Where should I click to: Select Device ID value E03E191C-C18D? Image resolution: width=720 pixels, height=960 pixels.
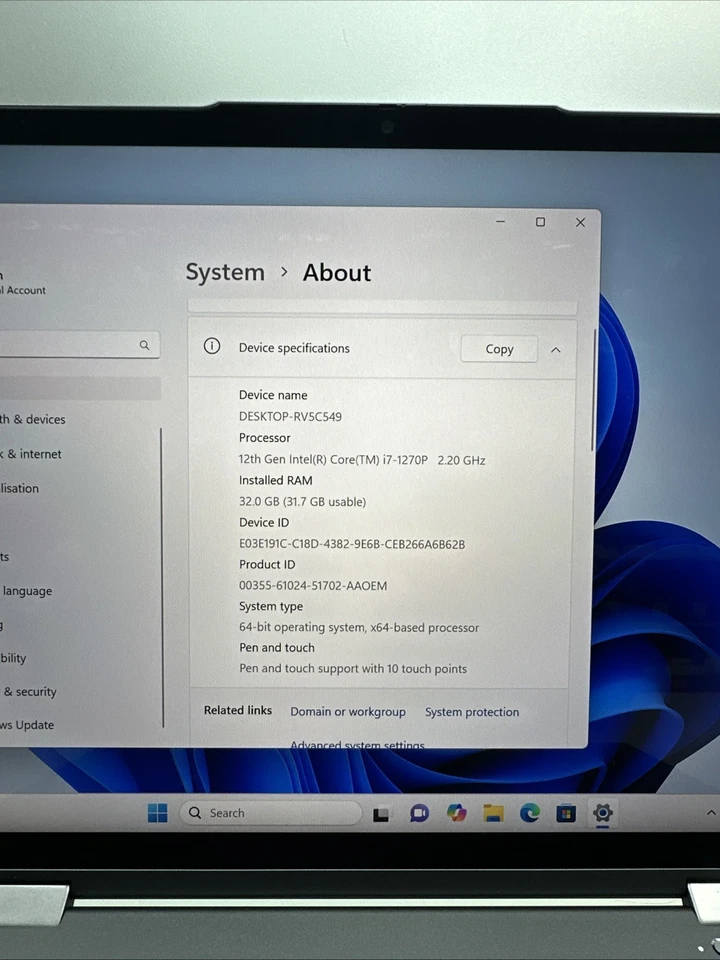pos(352,544)
